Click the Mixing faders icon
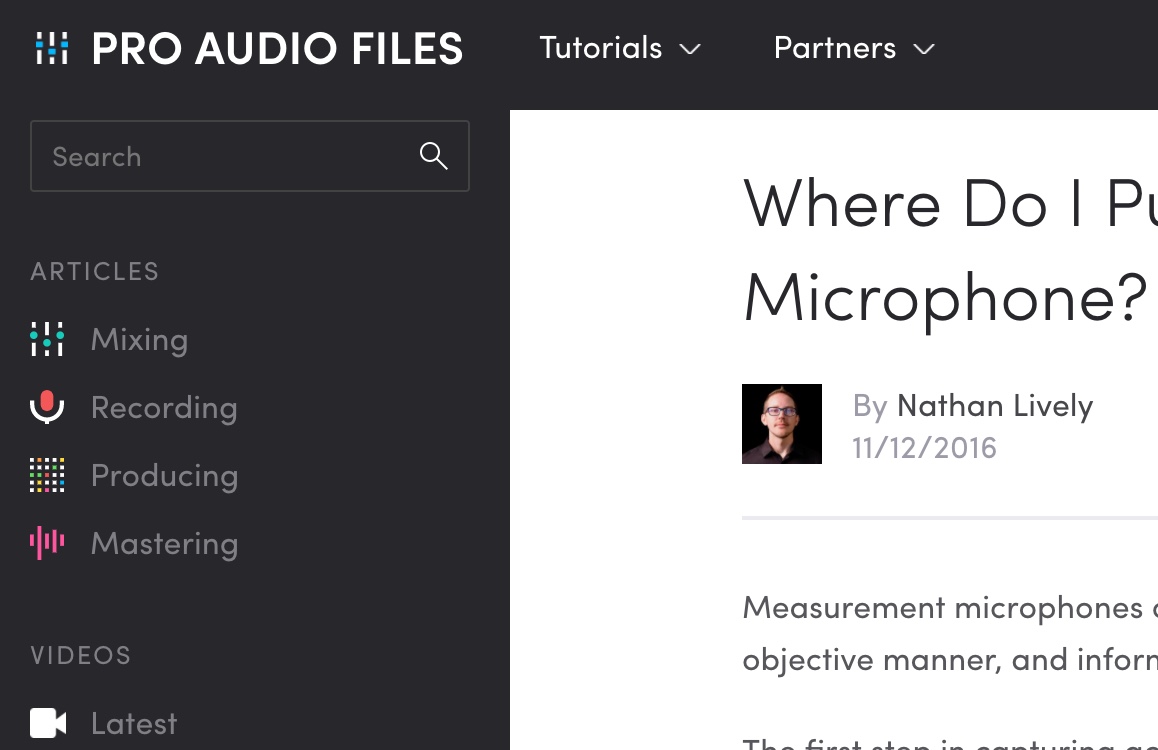The width and height of the screenshot is (1158, 750). (x=47, y=339)
